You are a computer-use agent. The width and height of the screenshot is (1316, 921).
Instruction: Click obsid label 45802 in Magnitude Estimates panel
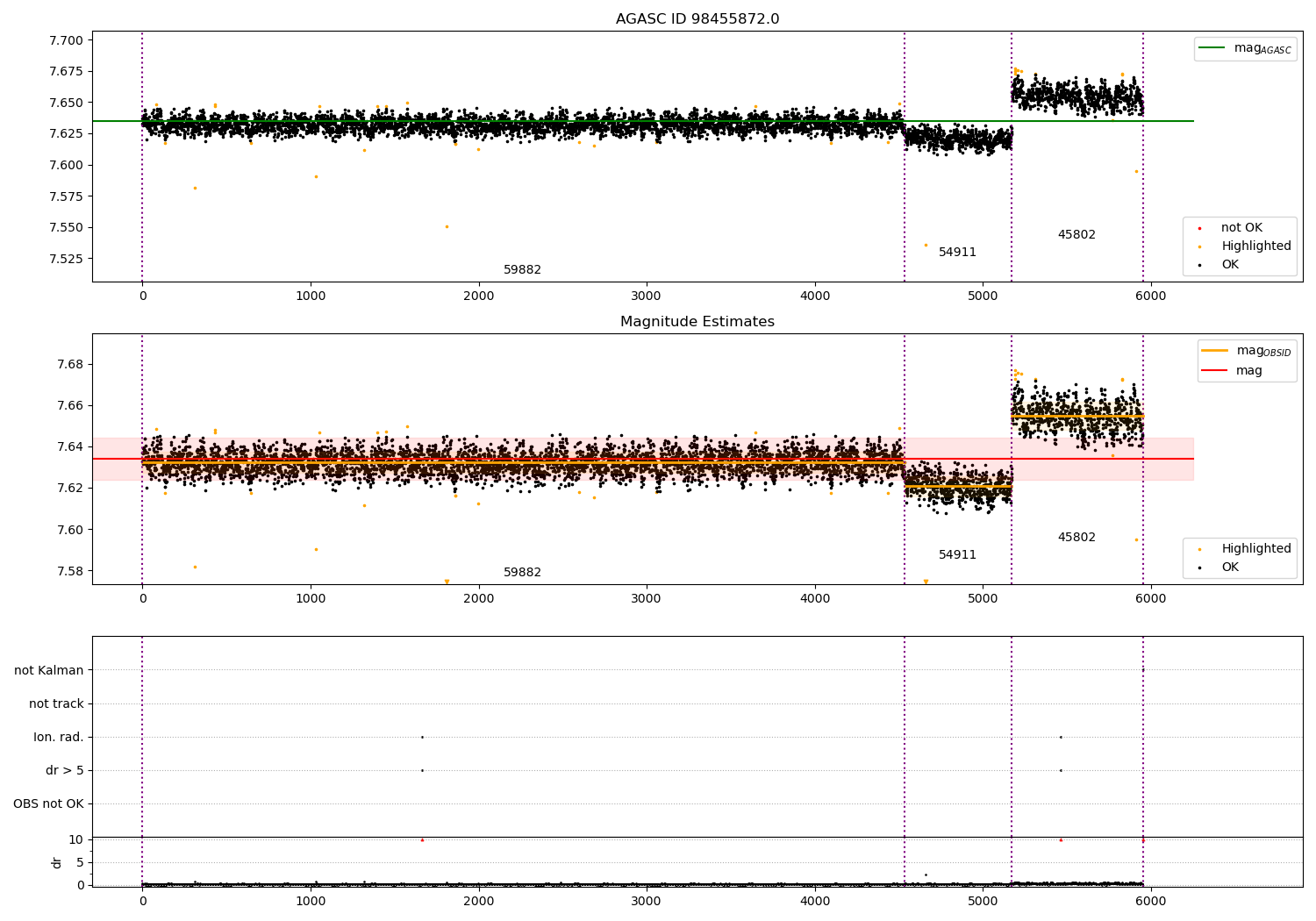1076,538
